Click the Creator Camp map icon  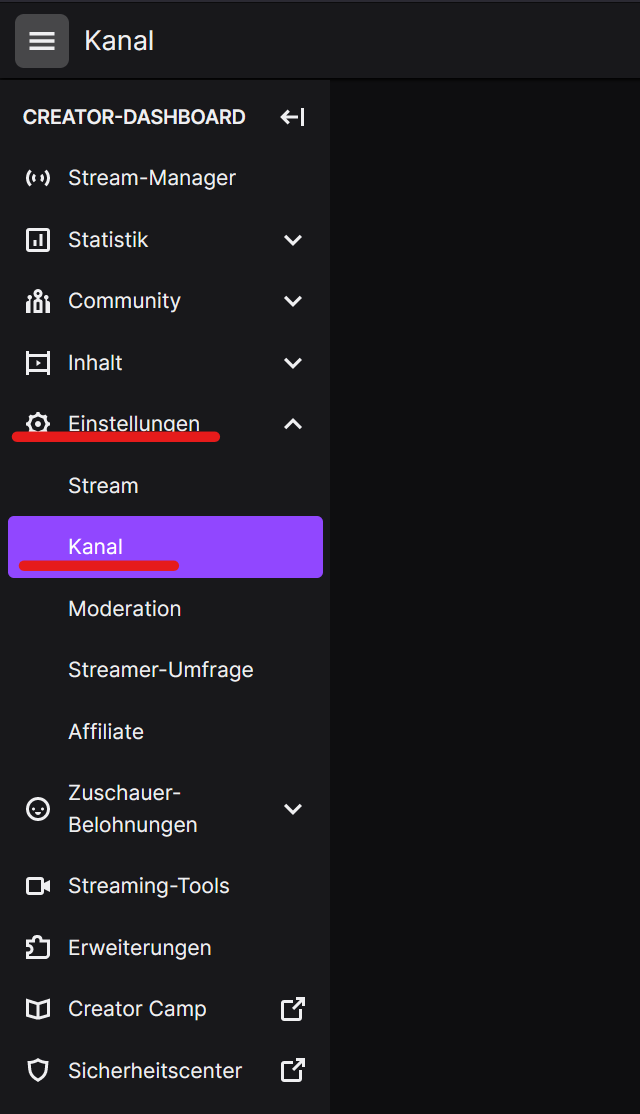coord(37,1009)
